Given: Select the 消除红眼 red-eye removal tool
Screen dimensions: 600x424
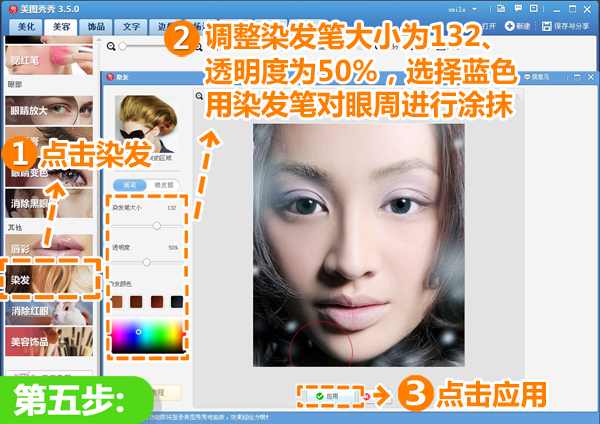Looking at the screenshot, I should 49,312.
